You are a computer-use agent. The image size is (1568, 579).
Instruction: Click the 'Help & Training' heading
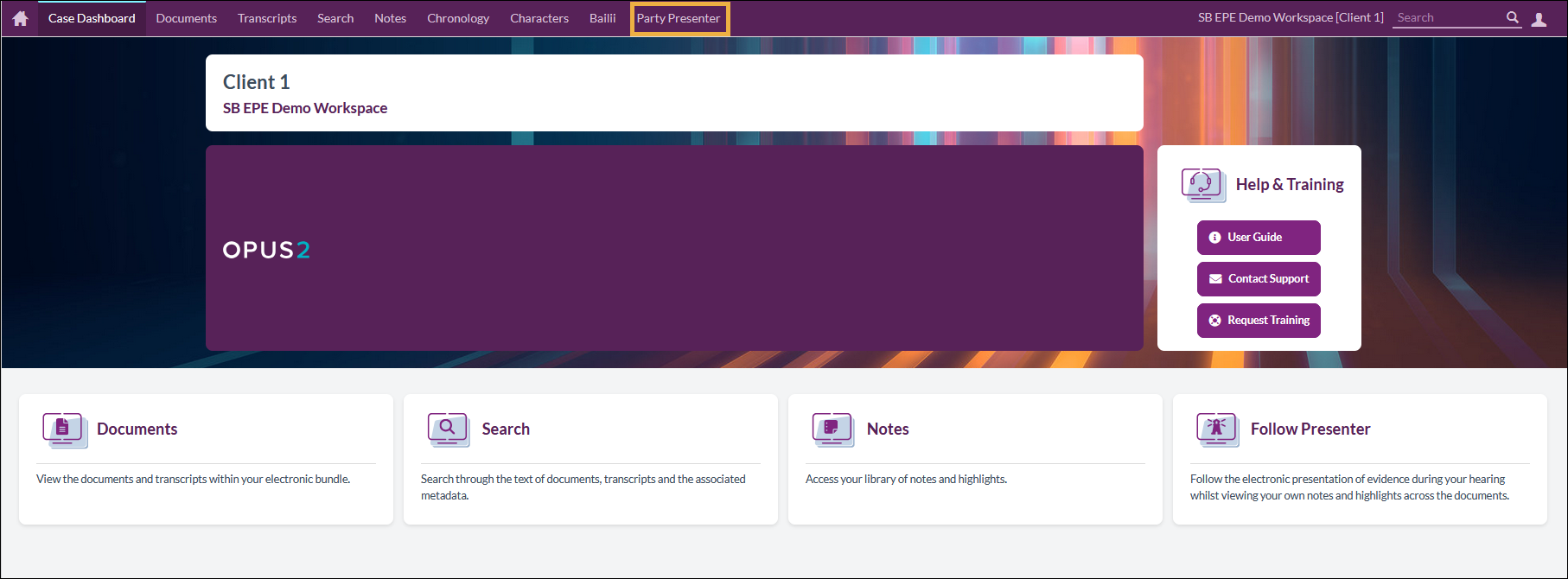tap(1290, 185)
